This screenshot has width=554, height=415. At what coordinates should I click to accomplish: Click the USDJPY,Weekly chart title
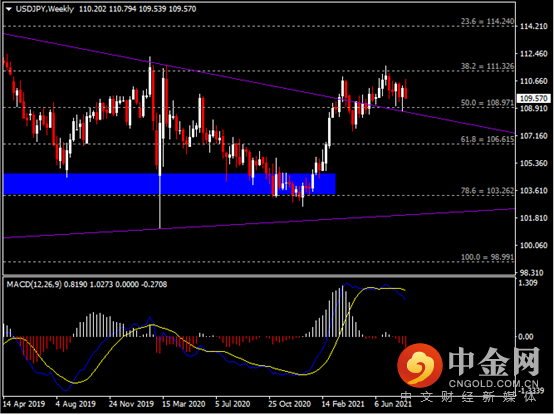pos(45,9)
